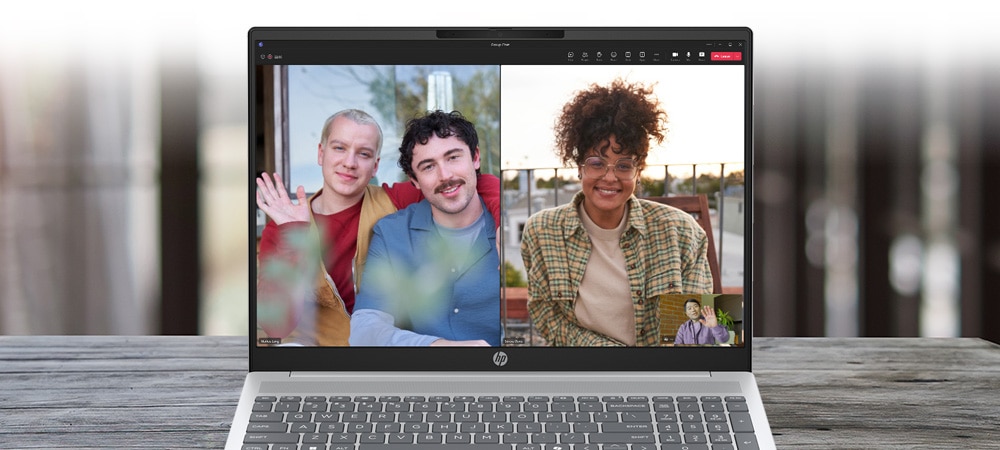Click the red Leave button
This screenshot has height=450, width=1000.
pyautogui.click(x=724, y=57)
